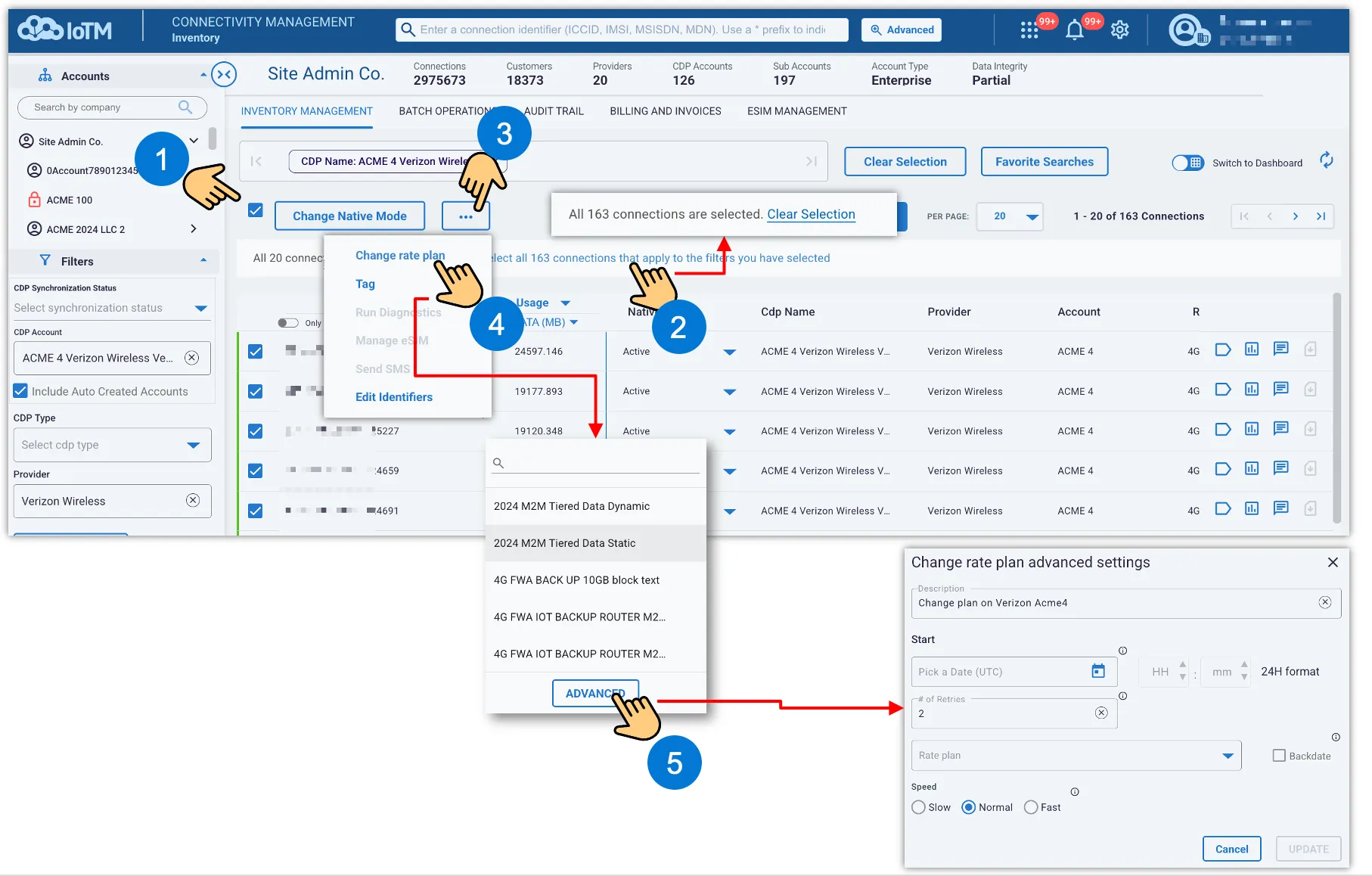Open the Usage column dropdown
Viewport: 1372px width, 876px height.
(x=566, y=303)
